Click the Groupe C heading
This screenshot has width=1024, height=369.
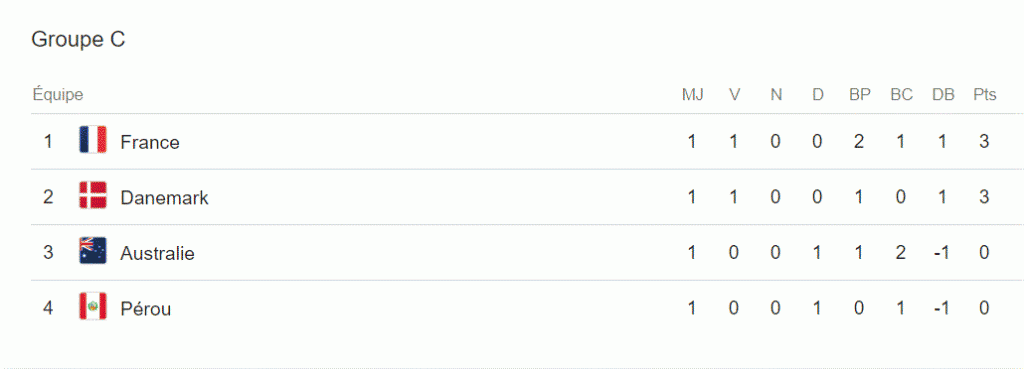click(x=78, y=40)
